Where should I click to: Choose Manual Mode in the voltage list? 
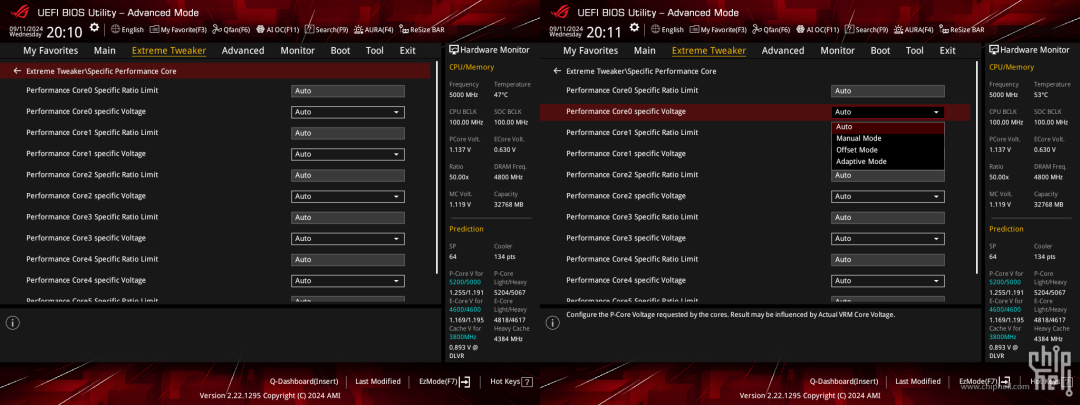(x=888, y=138)
